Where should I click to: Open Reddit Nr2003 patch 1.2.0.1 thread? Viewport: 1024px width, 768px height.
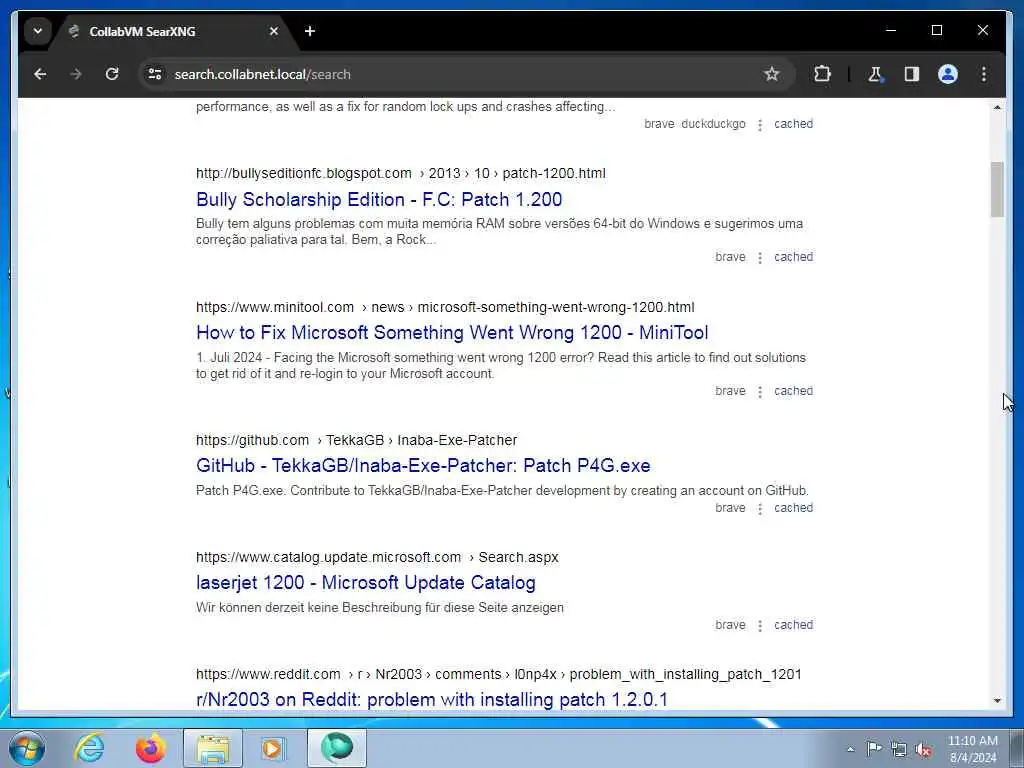click(x=432, y=699)
